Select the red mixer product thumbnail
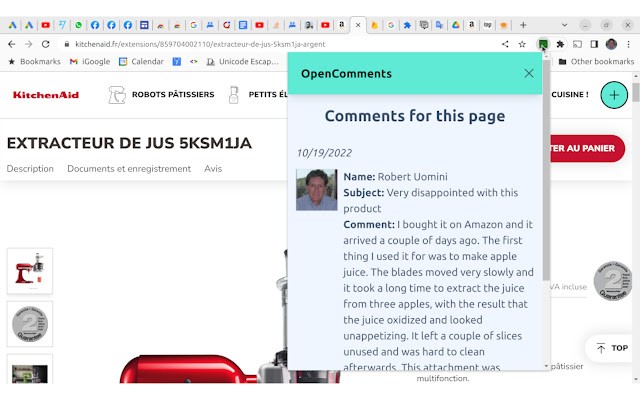This screenshot has width=640, height=400. coord(30,271)
